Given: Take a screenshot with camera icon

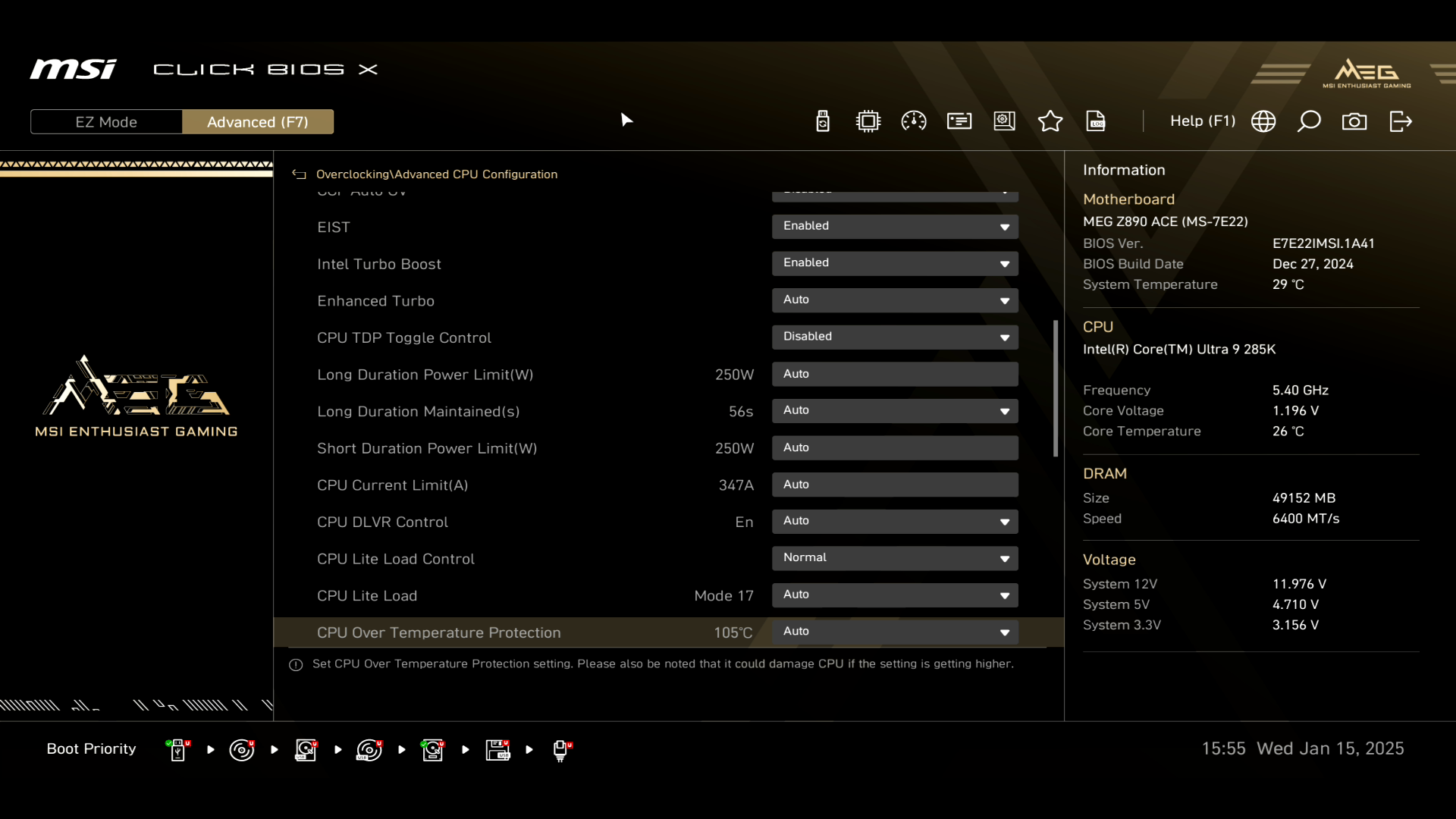Looking at the screenshot, I should click(x=1354, y=121).
